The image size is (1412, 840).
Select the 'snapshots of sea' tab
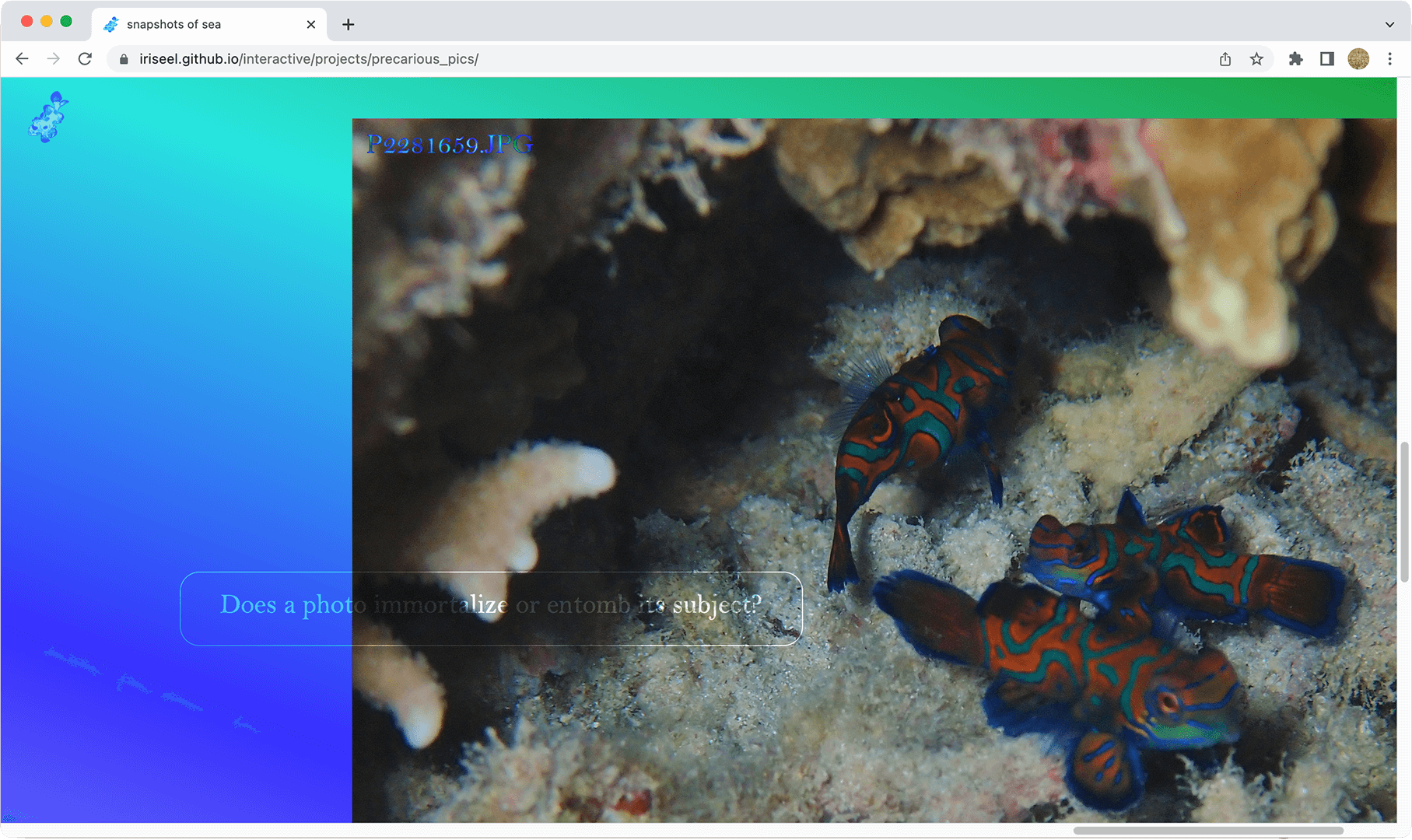(194, 24)
